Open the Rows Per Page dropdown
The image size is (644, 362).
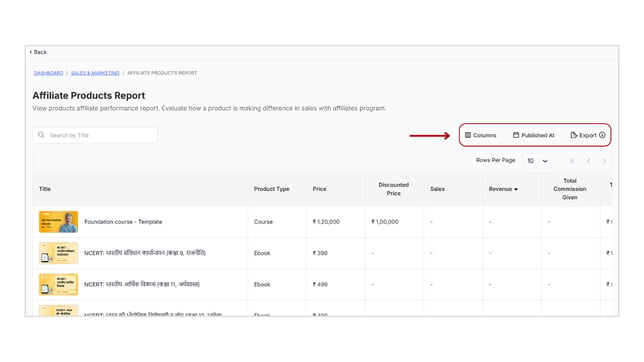(x=538, y=161)
